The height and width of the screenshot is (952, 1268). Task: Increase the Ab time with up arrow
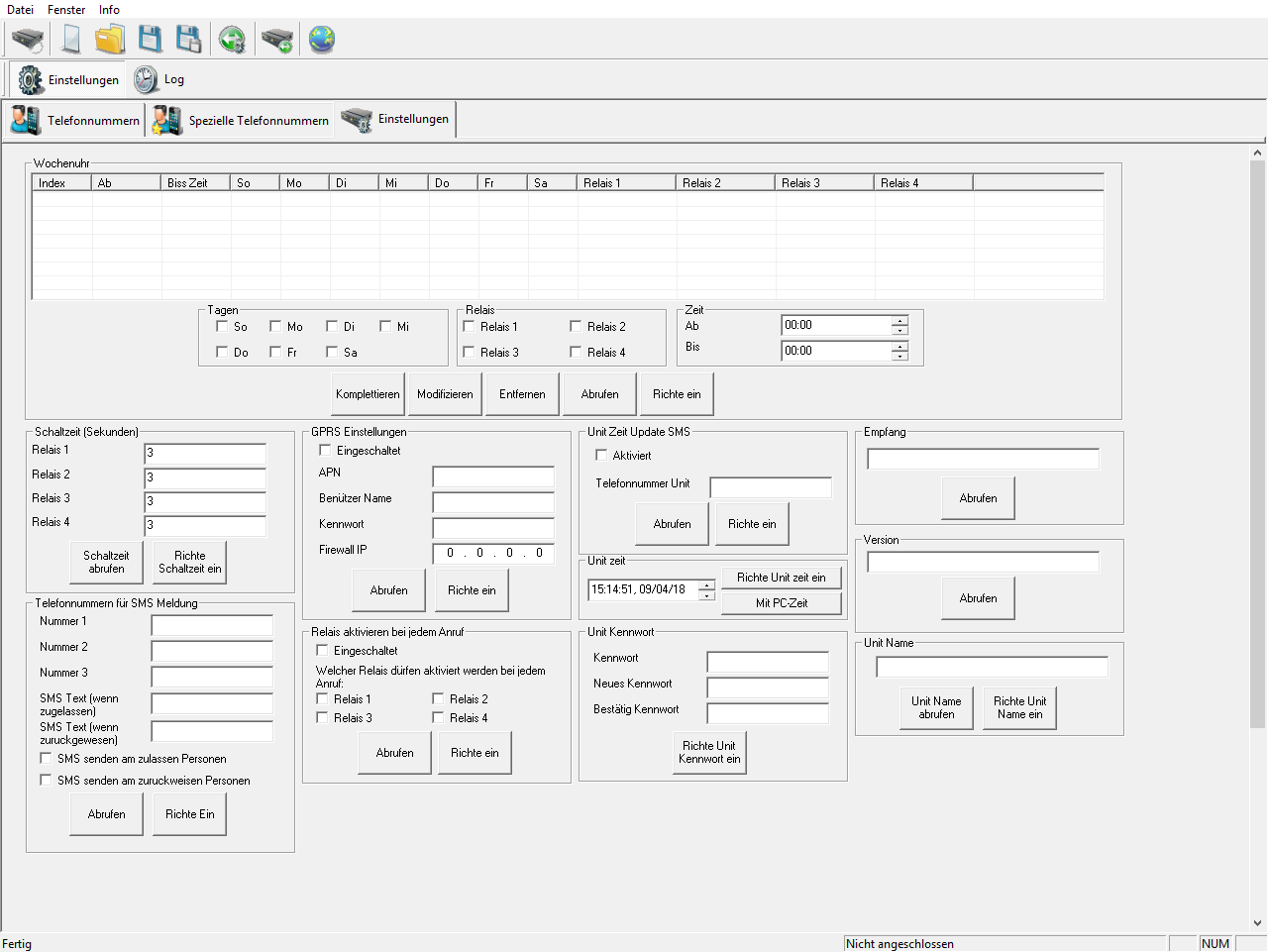pos(899,321)
